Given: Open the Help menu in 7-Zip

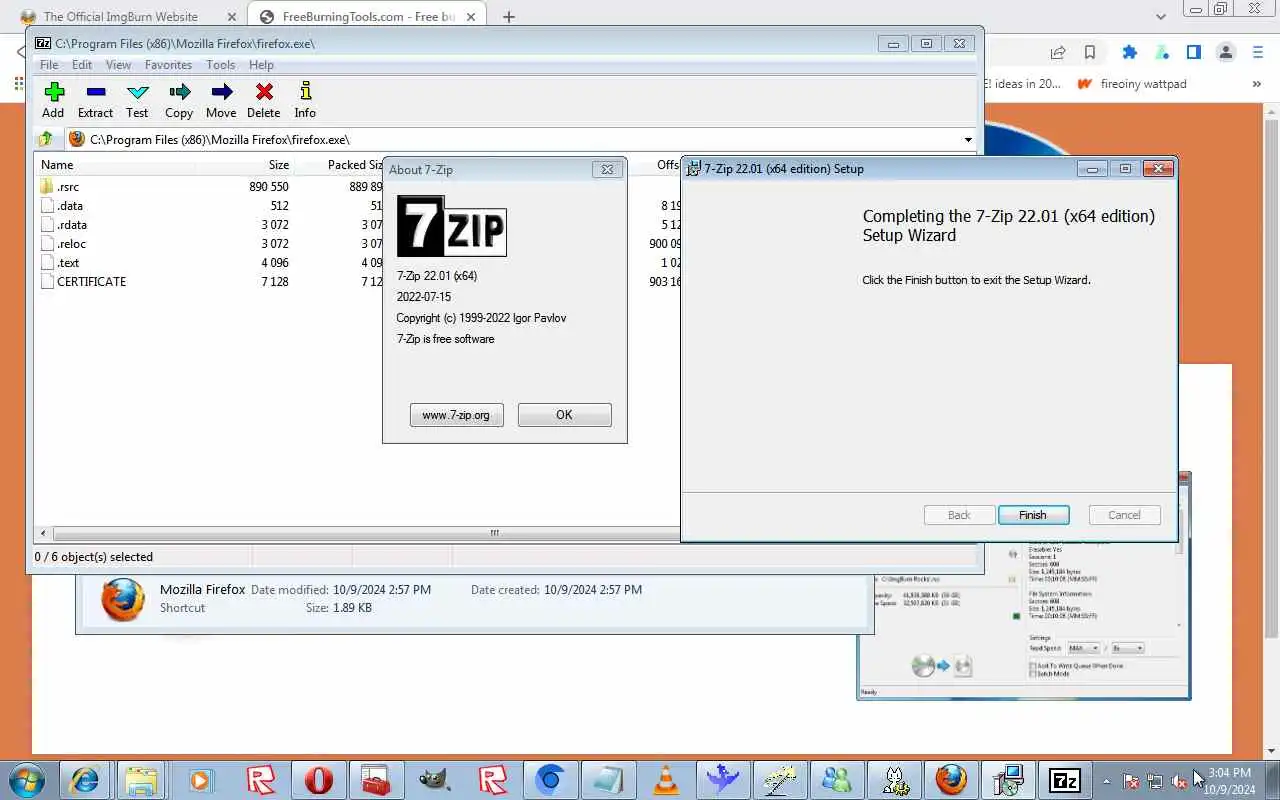Looking at the screenshot, I should pos(261,65).
